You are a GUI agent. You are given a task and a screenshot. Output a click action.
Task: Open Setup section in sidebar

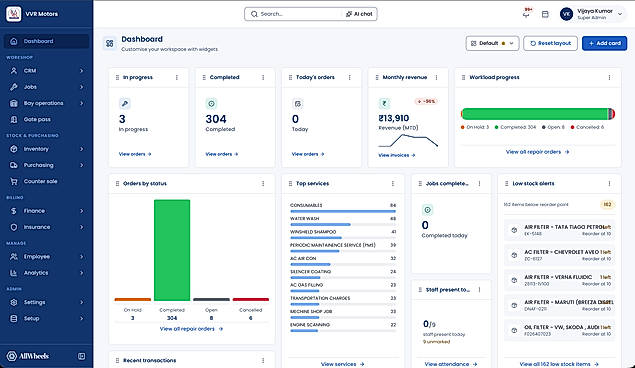pyautogui.click(x=47, y=319)
